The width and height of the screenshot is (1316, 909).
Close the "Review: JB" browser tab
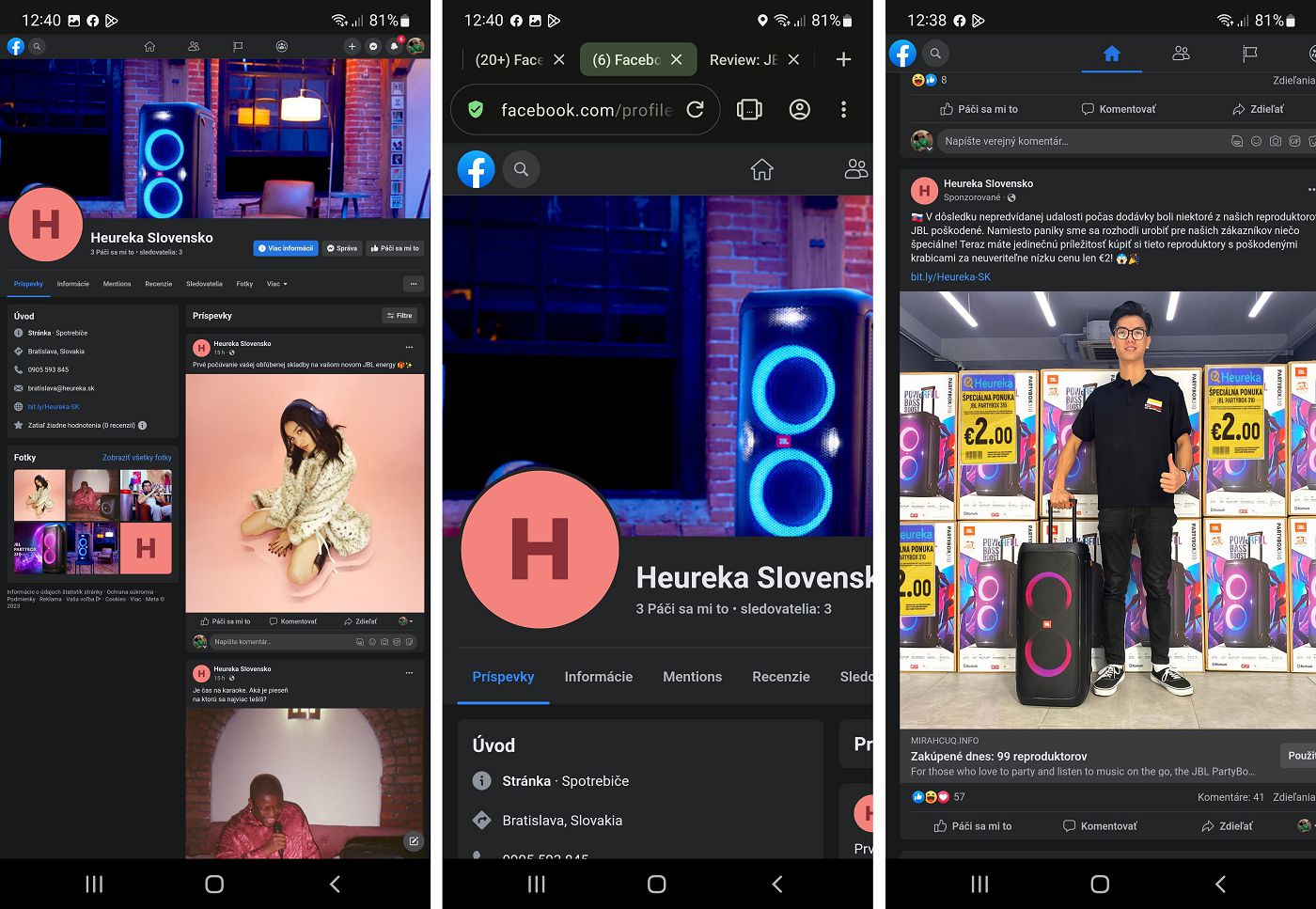click(x=793, y=59)
